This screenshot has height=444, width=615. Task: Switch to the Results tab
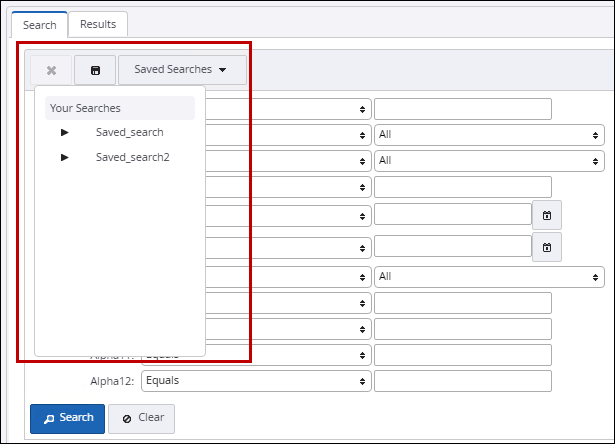pos(98,24)
